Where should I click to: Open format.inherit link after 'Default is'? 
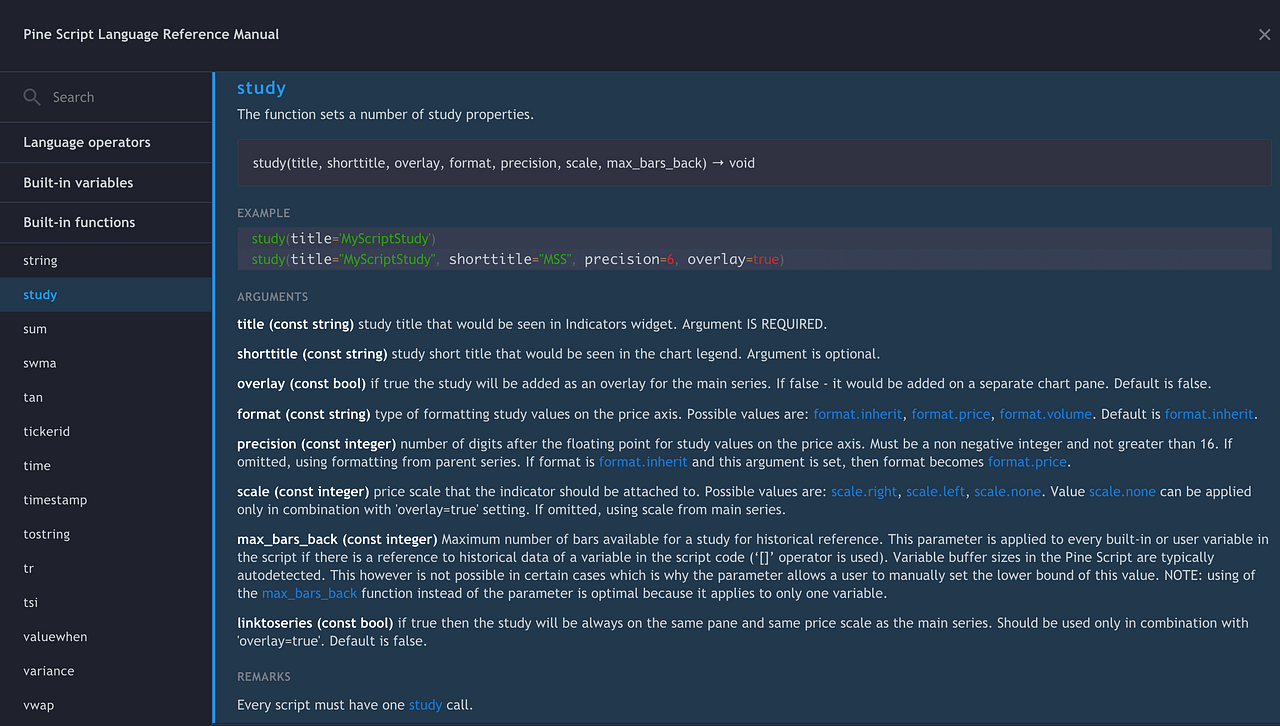pos(1209,414)
